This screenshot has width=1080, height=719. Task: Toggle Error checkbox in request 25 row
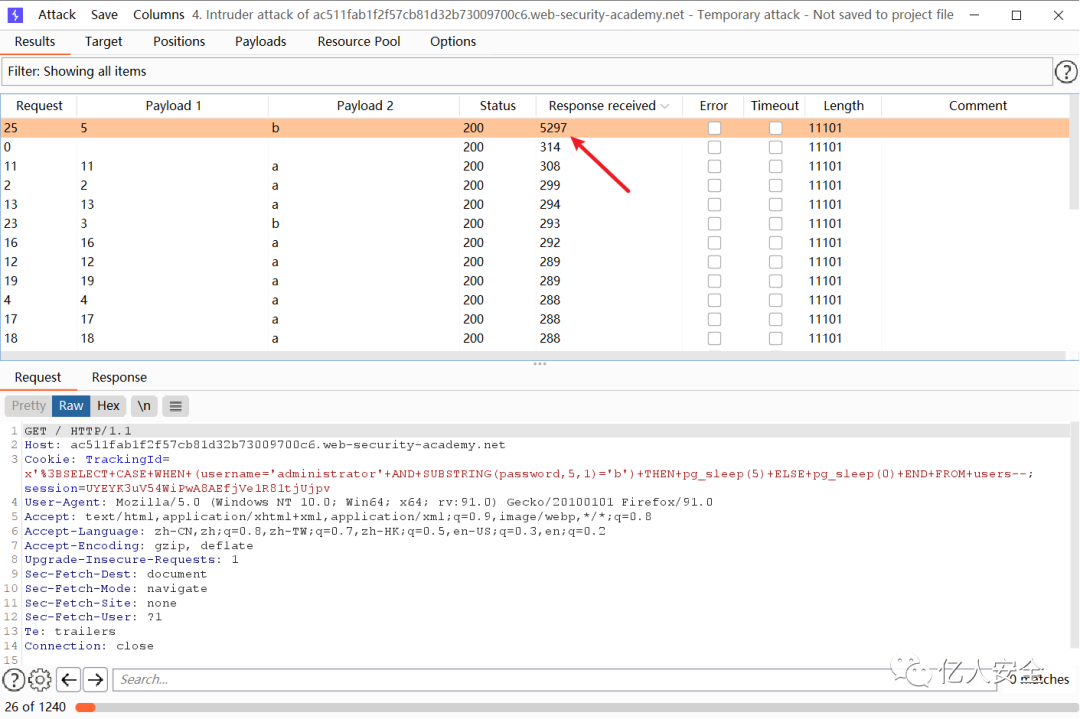(x=714, y=128)
